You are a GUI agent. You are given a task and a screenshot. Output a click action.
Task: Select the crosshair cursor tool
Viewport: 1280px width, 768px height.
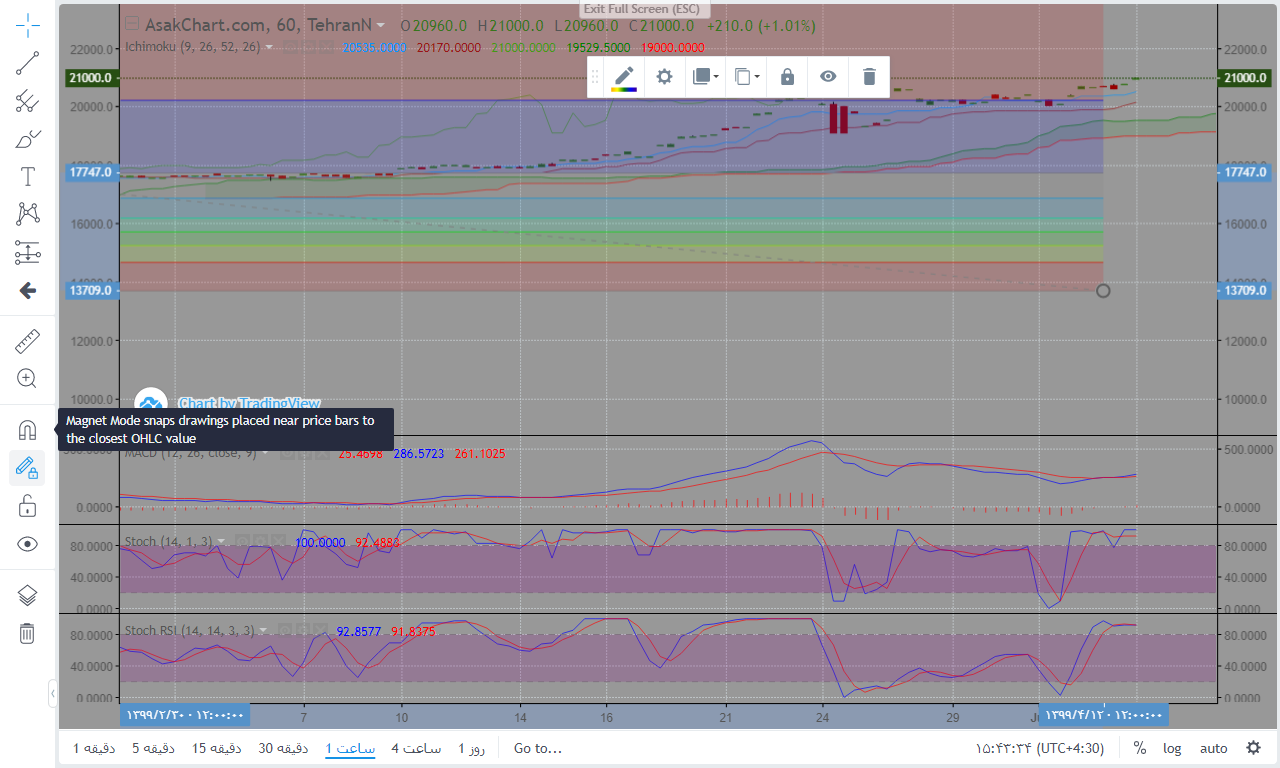28,25
